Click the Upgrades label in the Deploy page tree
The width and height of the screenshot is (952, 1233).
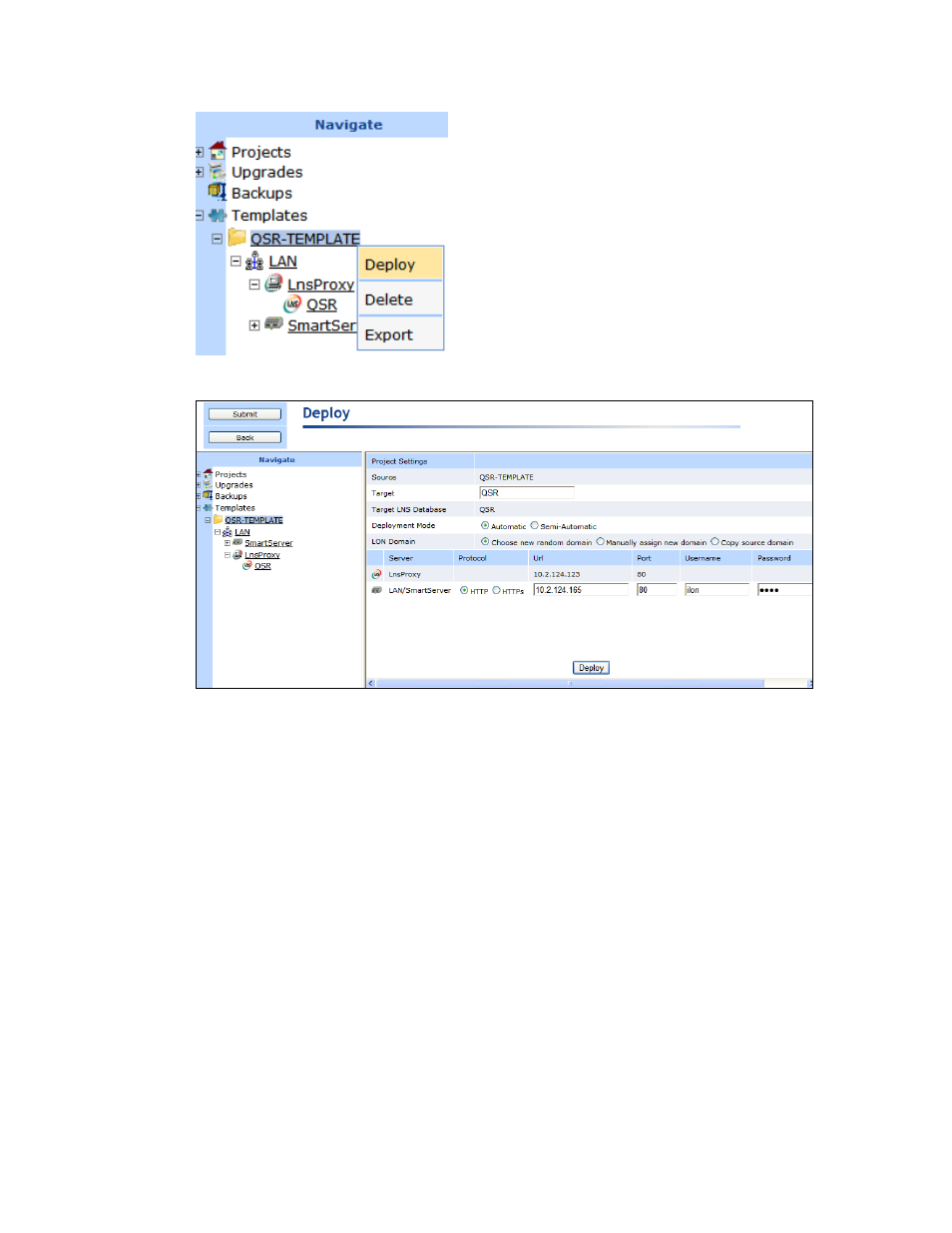click(x=234, y=485)
